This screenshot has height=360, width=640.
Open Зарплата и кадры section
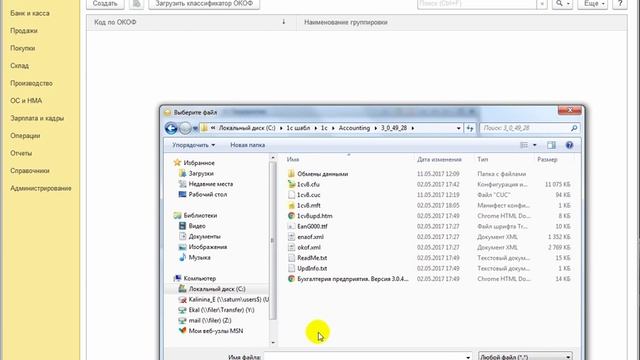click(x=37, y=118)
